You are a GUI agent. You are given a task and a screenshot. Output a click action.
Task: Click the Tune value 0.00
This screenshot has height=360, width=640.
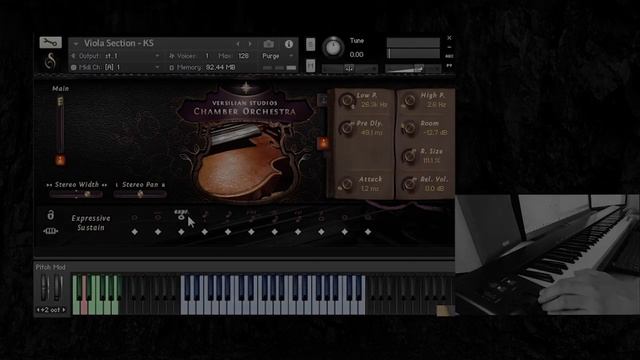pos(356,55)
